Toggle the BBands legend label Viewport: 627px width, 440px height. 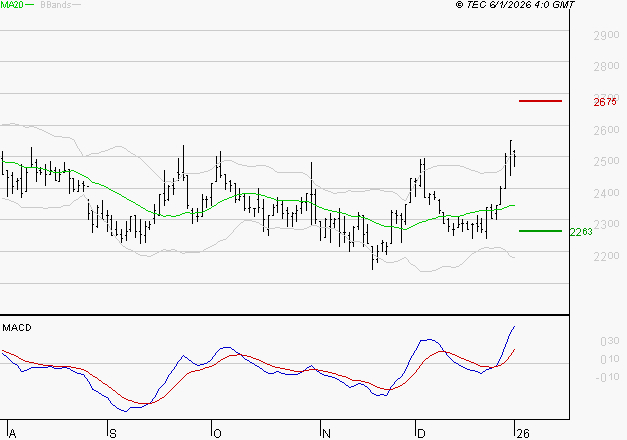click(x=54, y=5)
